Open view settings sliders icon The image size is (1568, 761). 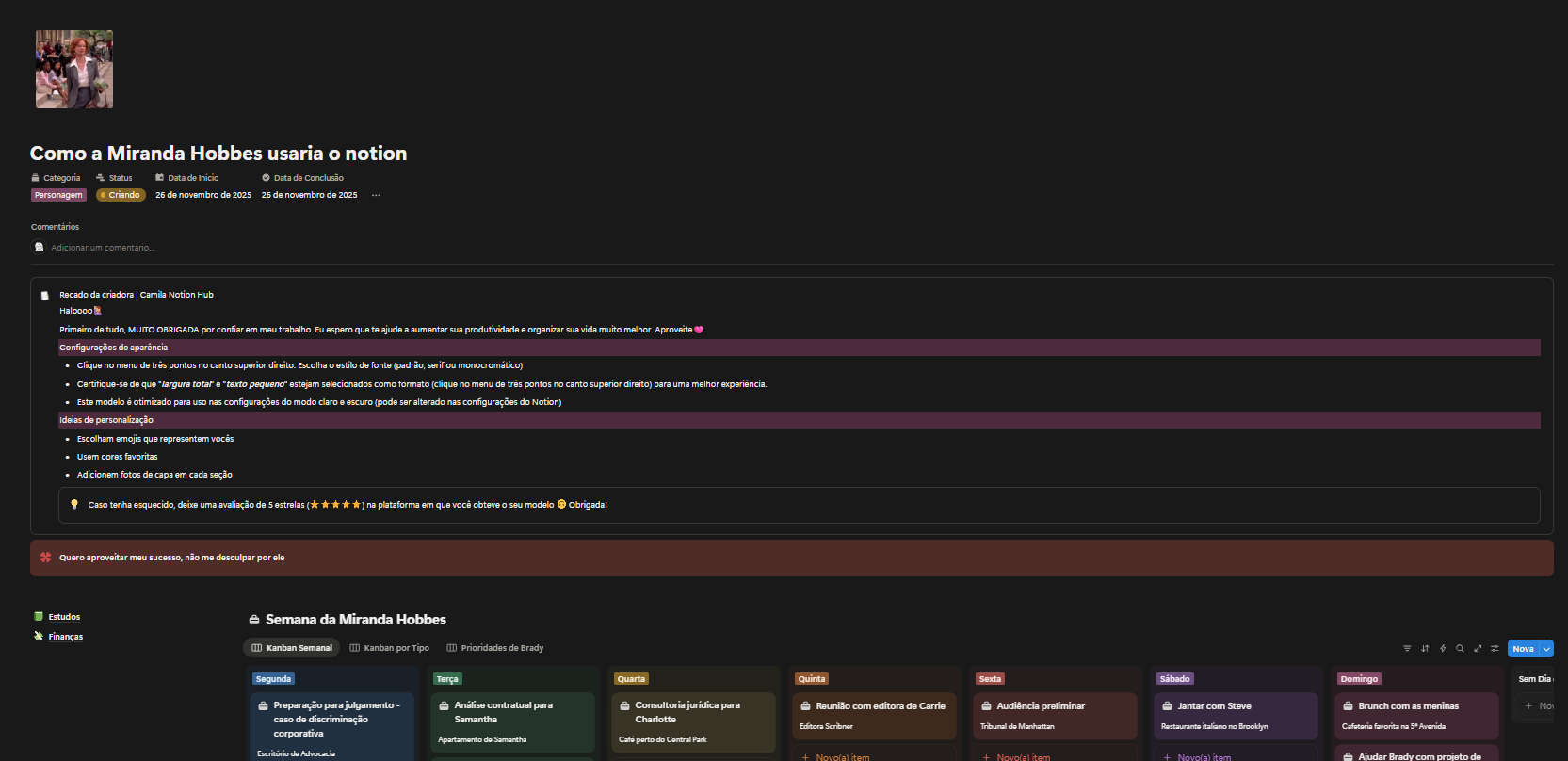click(x=1495, y=649)
